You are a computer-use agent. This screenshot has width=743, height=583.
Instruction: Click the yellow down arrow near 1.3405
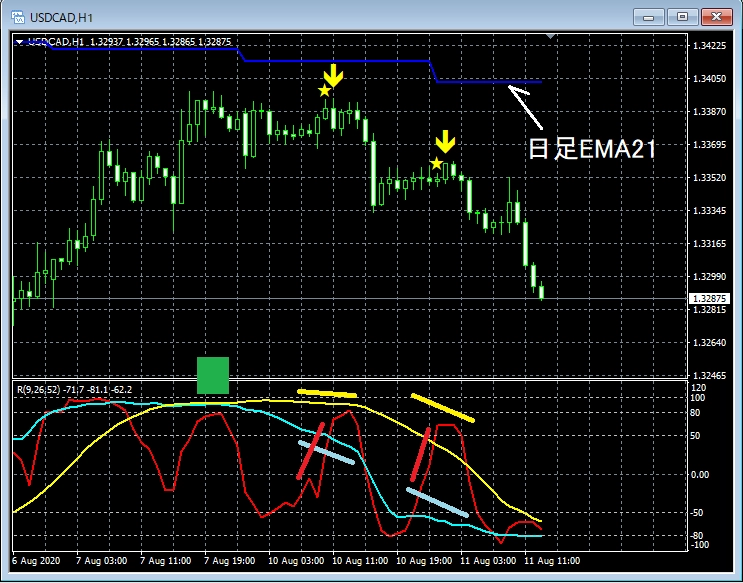(333, 75)
